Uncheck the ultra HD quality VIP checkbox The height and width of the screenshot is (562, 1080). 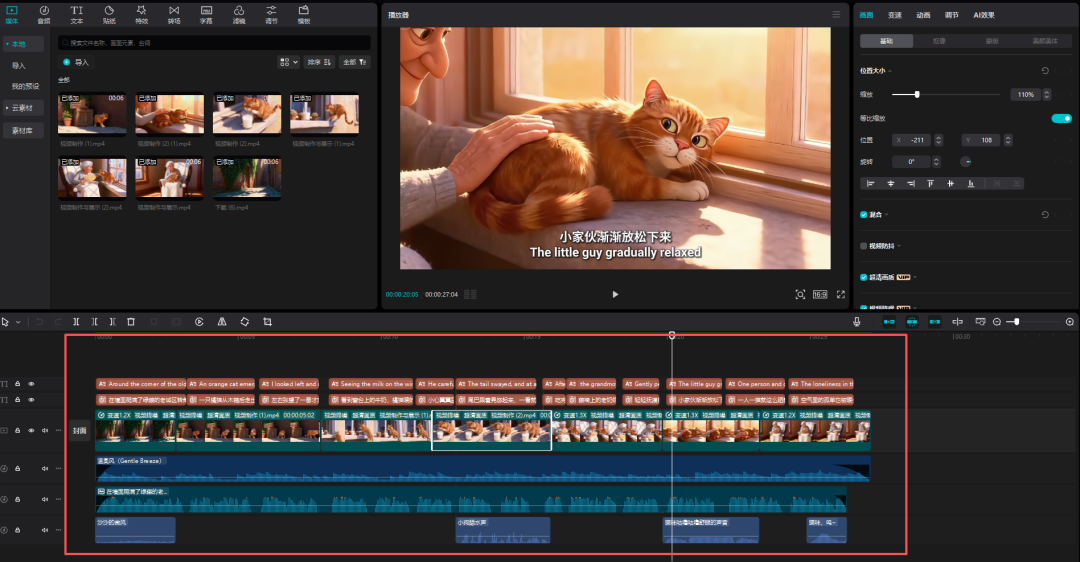[864, 277]
